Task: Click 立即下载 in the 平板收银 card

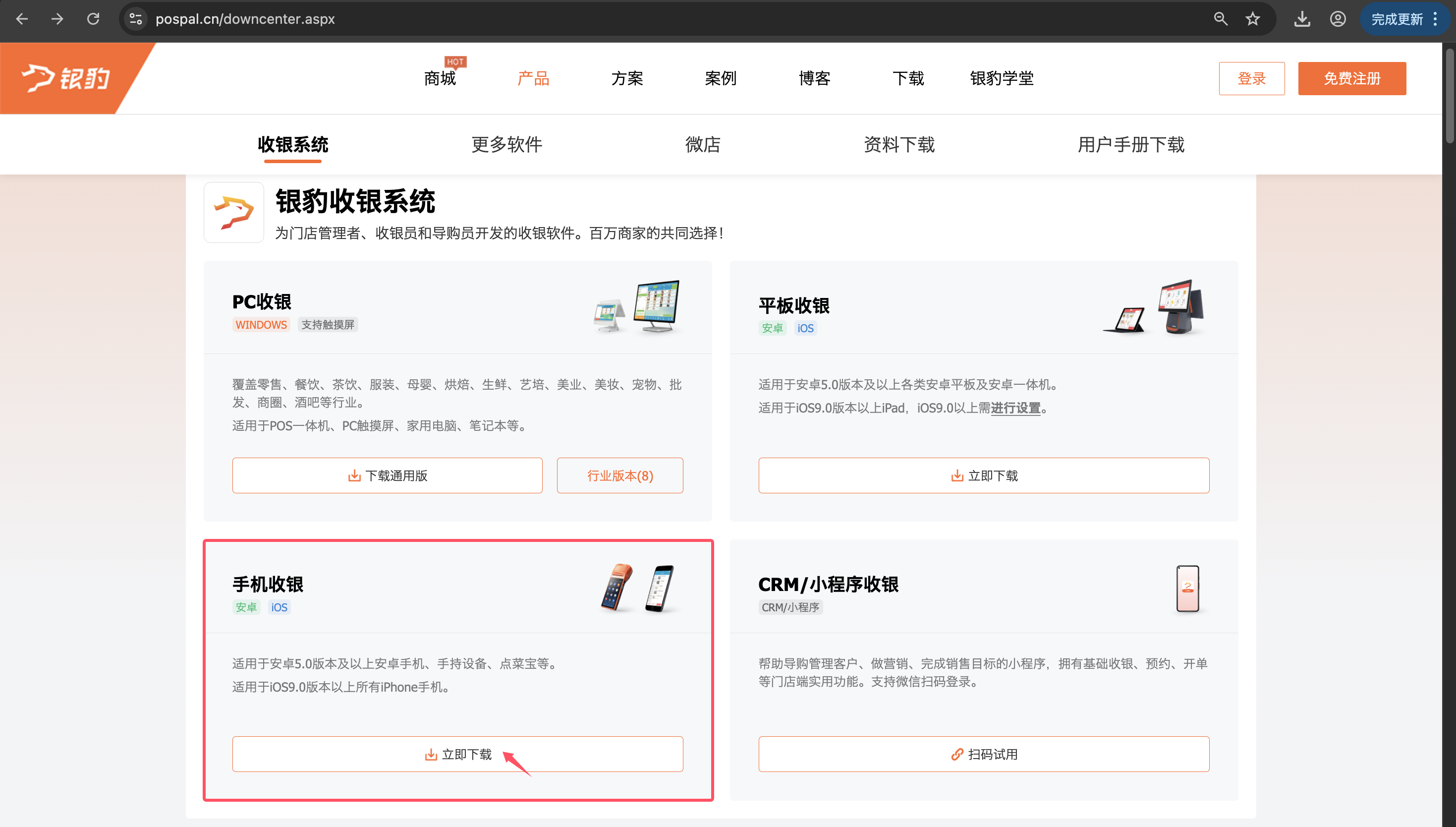Action: point(984,475)
